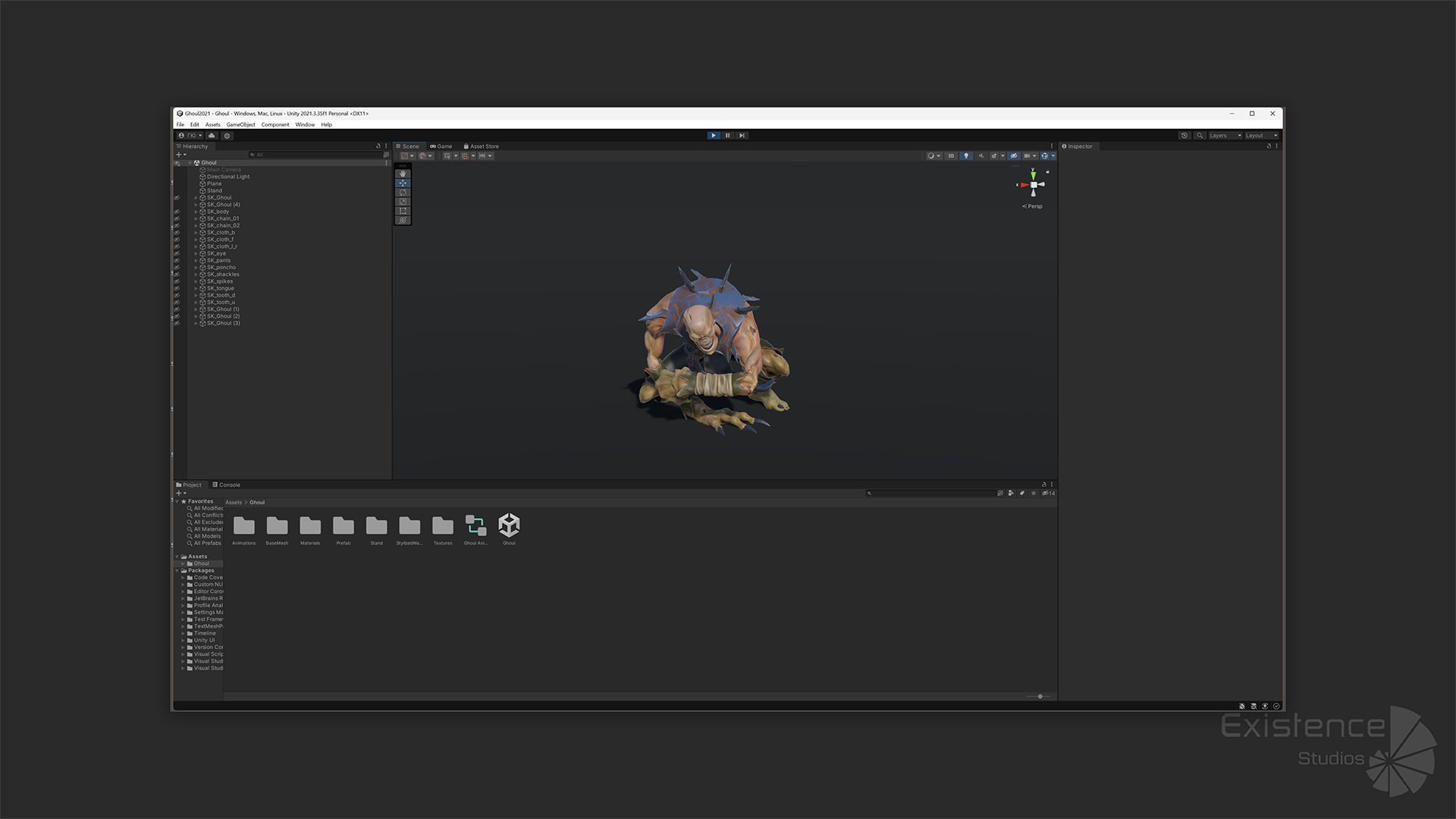Toggle visibility of SK_poncho object
The image size is (1456, 819).
pos(177,268)
